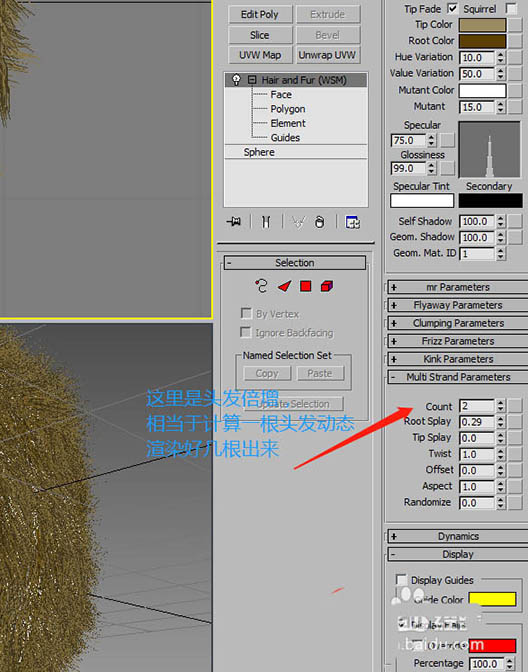Image resolution: width=528 pixels, height=672 pixels.
Task: Select Face sub-object red triangle icon
Action: click(x=285, y=286)
